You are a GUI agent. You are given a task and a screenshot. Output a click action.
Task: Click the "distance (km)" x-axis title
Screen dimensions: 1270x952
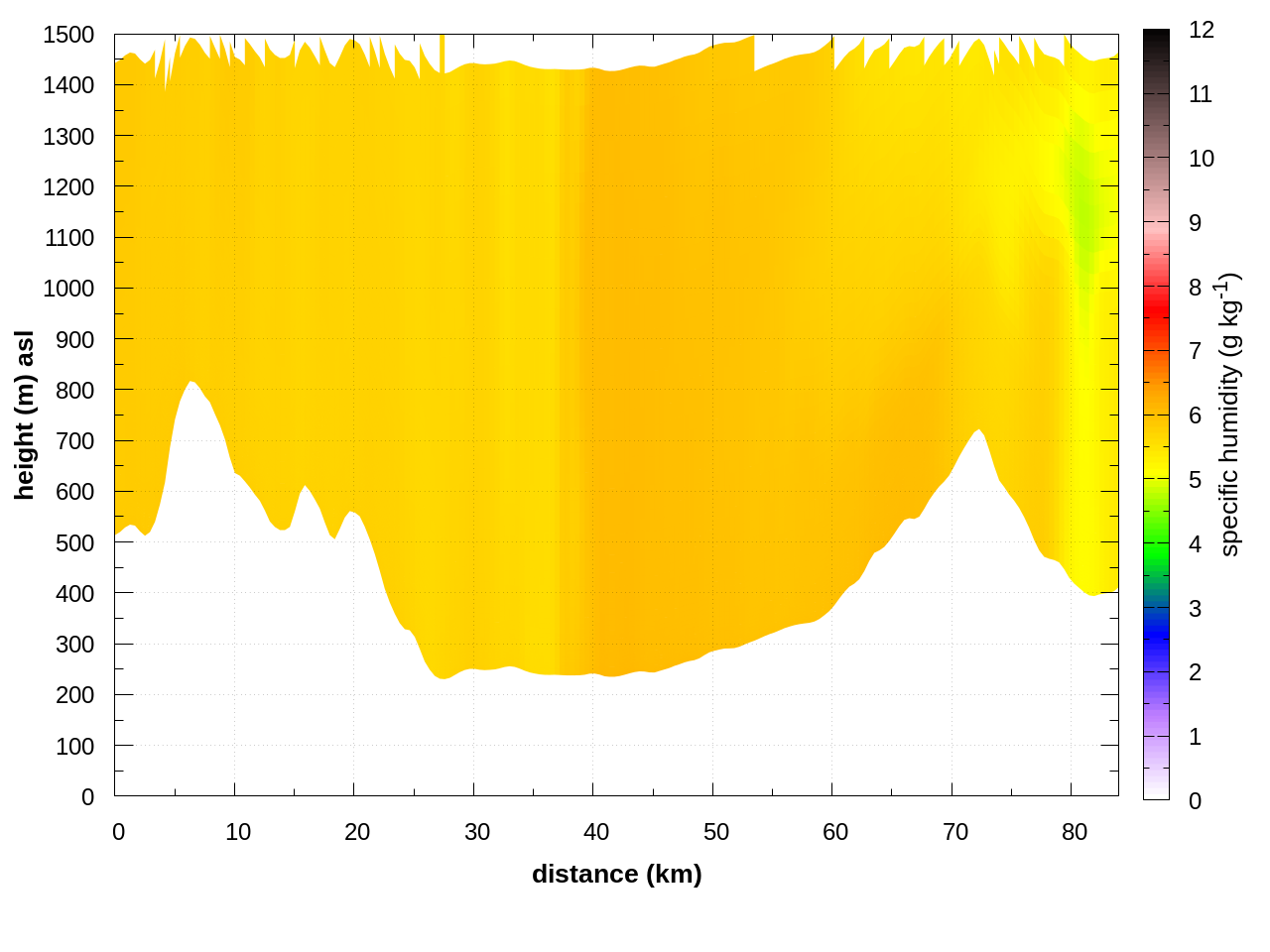click(616, 874)
